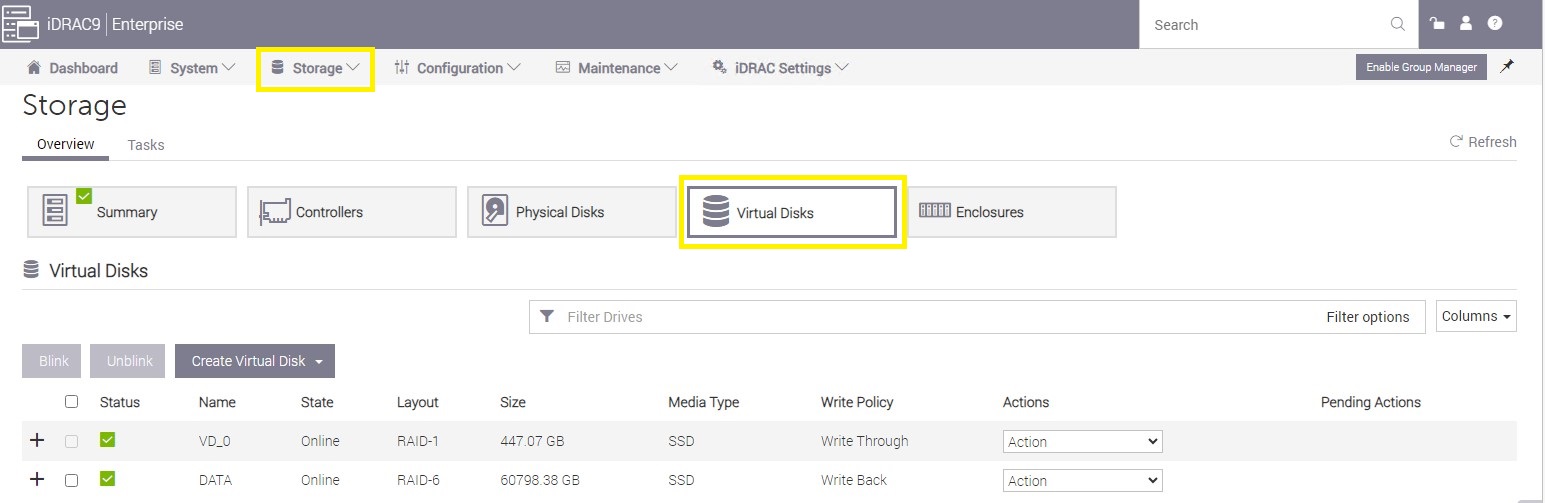
Task: Click the Enable Group Manager button
Action: (x=1421, y=67)
